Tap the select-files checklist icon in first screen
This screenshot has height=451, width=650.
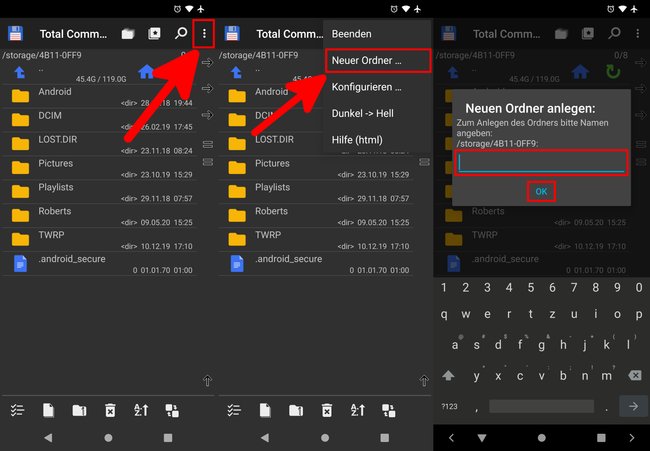point(17,410)
